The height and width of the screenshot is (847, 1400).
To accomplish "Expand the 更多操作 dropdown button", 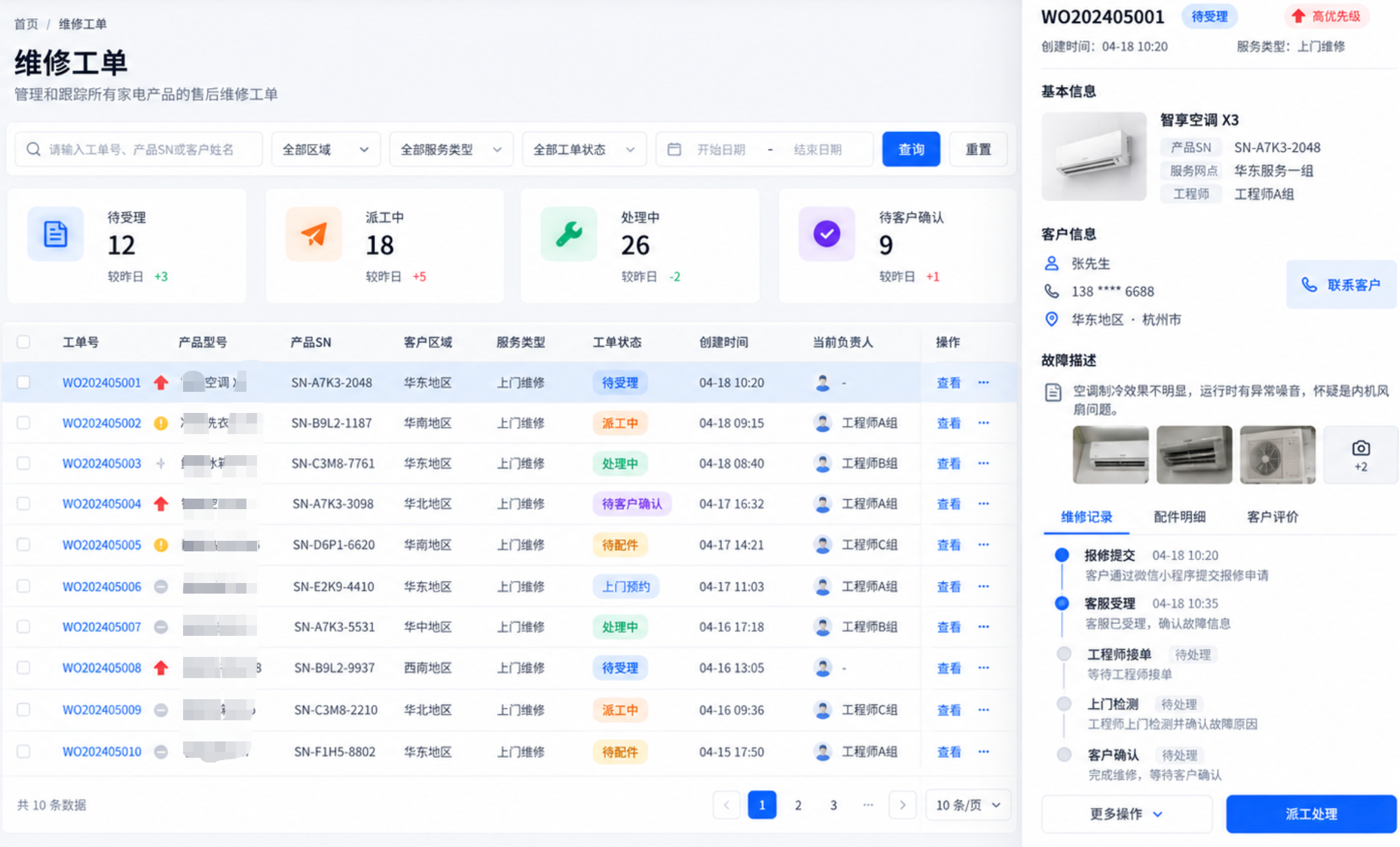I will click(x=1127, y=814).
